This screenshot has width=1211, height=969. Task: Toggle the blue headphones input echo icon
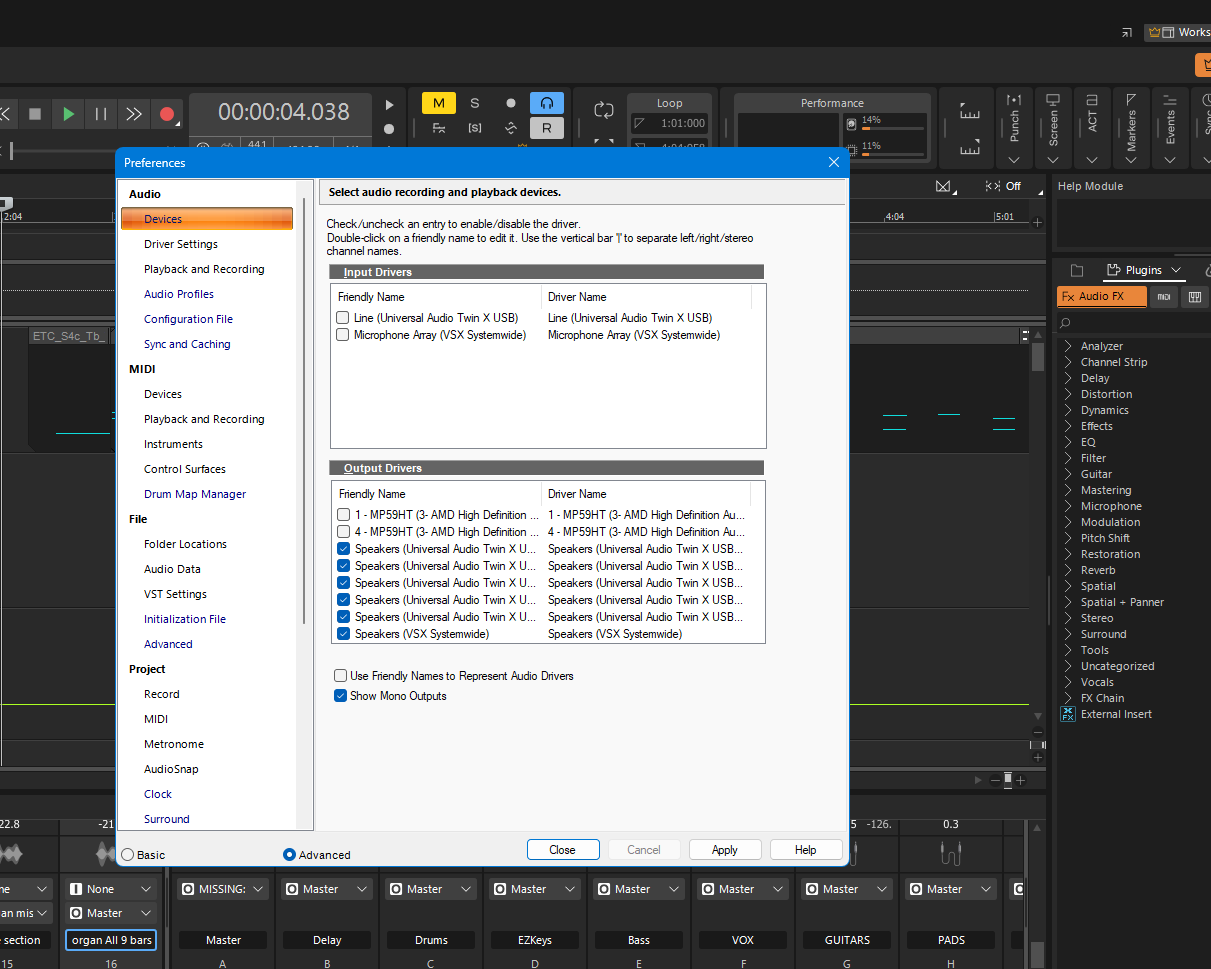pos(547,103)
